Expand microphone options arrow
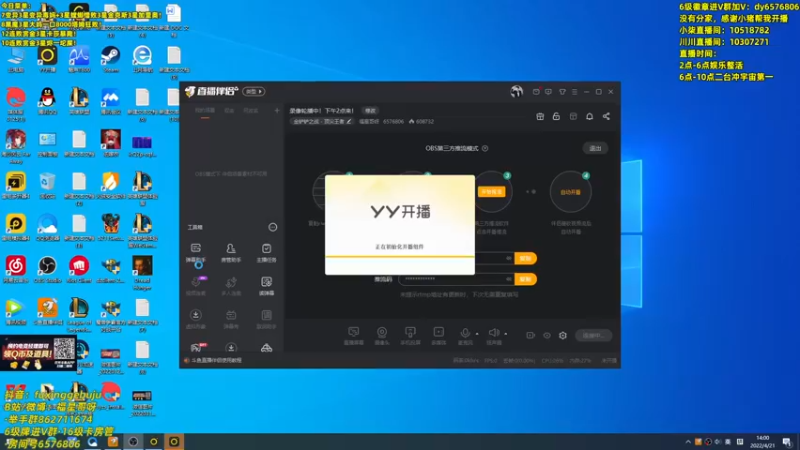Screen dimensions: 800x450 click(477, 334)
